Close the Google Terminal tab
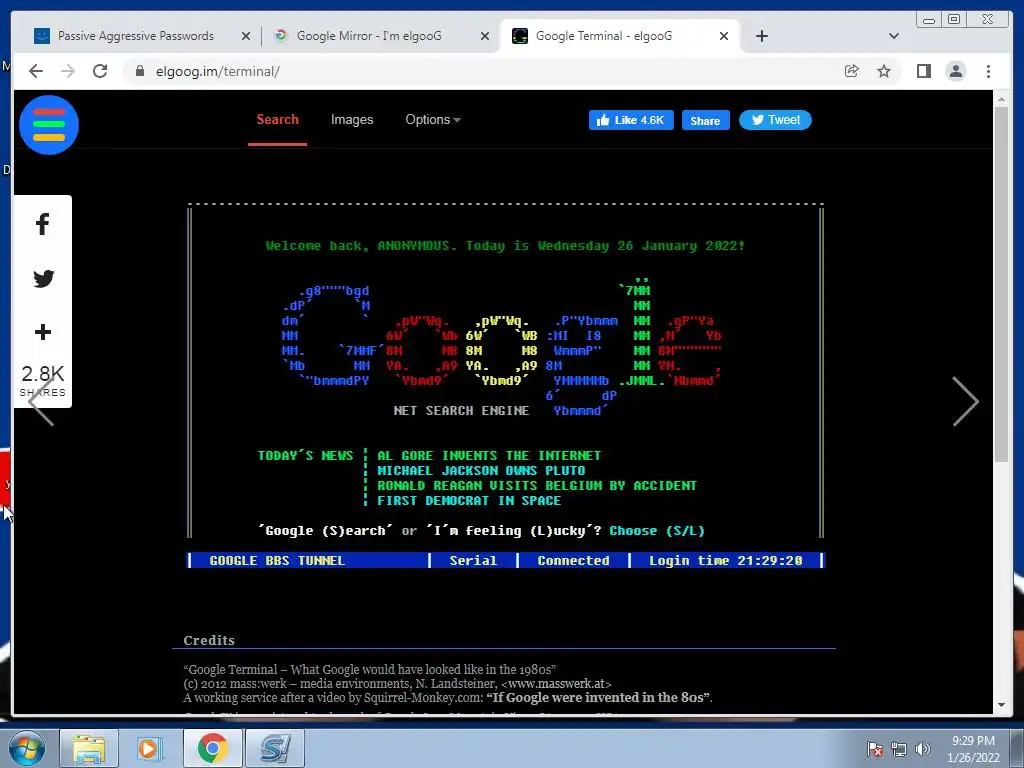The width and height of the screenshot is (1024, 768). (x=724, y=36)
